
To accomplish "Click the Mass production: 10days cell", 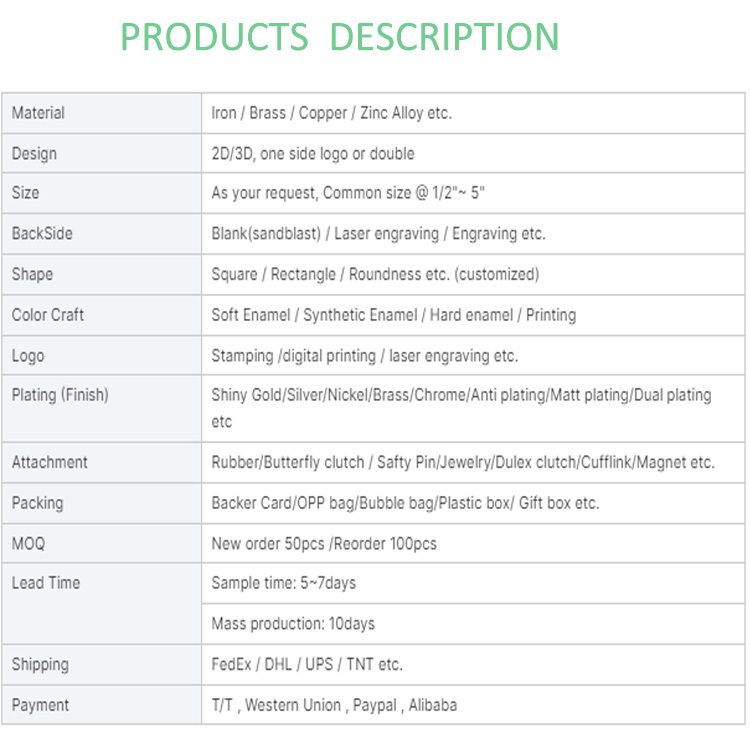I will pos(293,624).
